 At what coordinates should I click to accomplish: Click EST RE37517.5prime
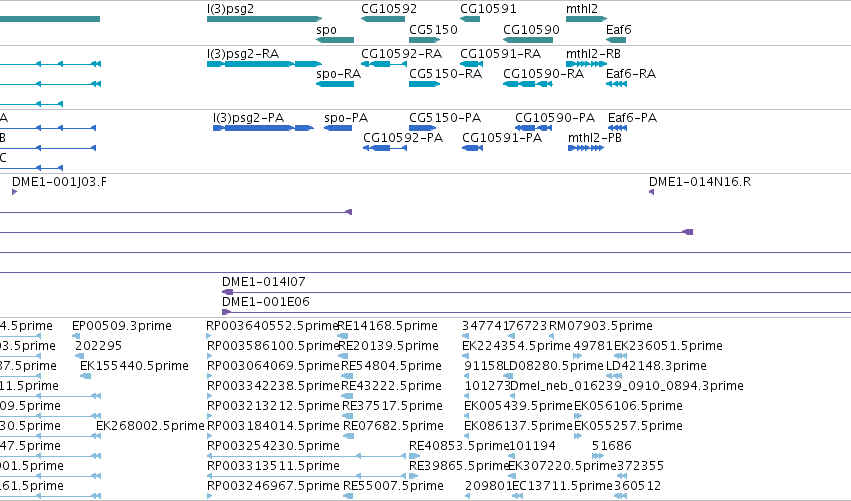tap(392, 406)
